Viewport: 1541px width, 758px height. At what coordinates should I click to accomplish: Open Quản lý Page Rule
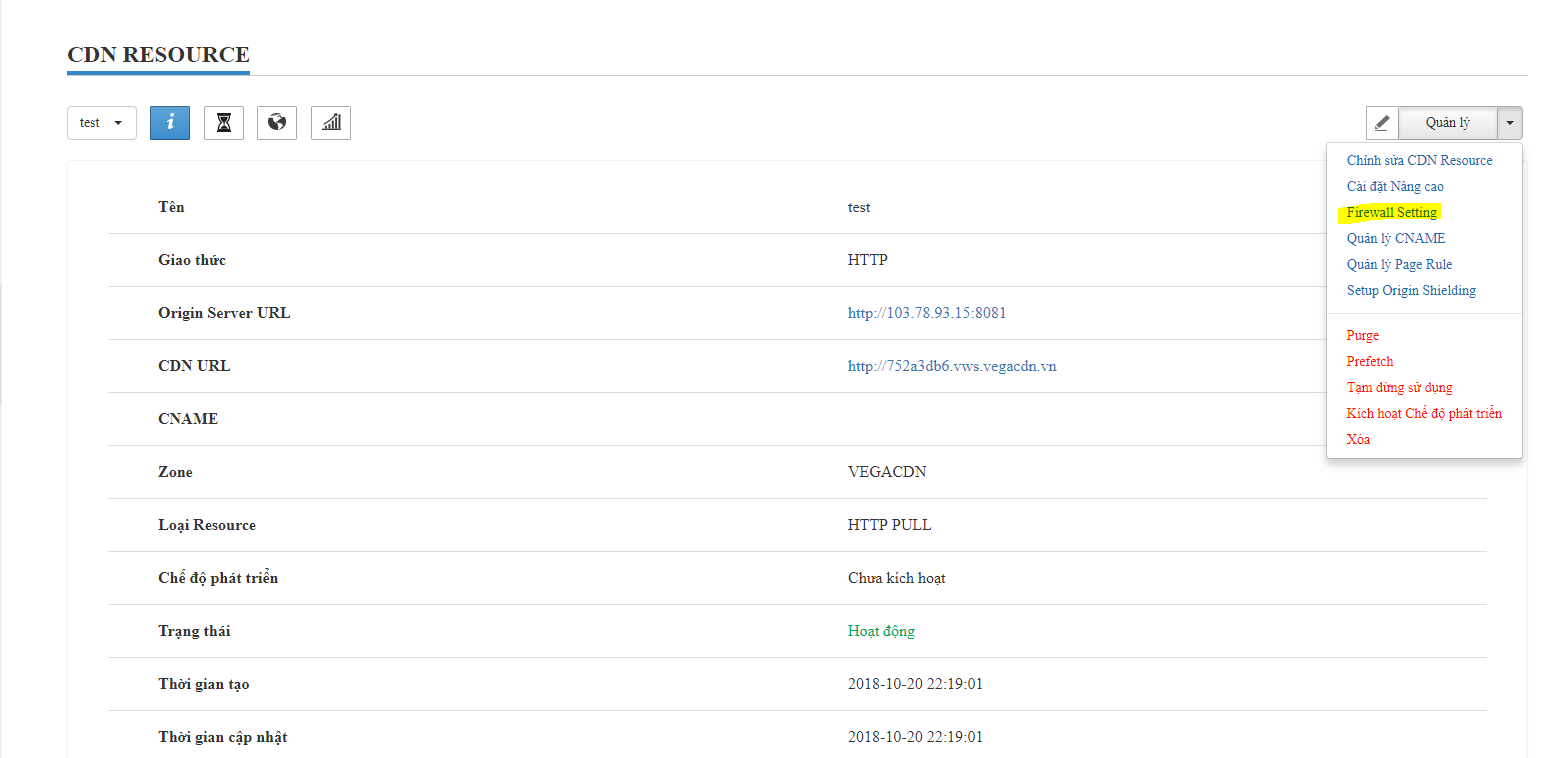pos(1399,264)
